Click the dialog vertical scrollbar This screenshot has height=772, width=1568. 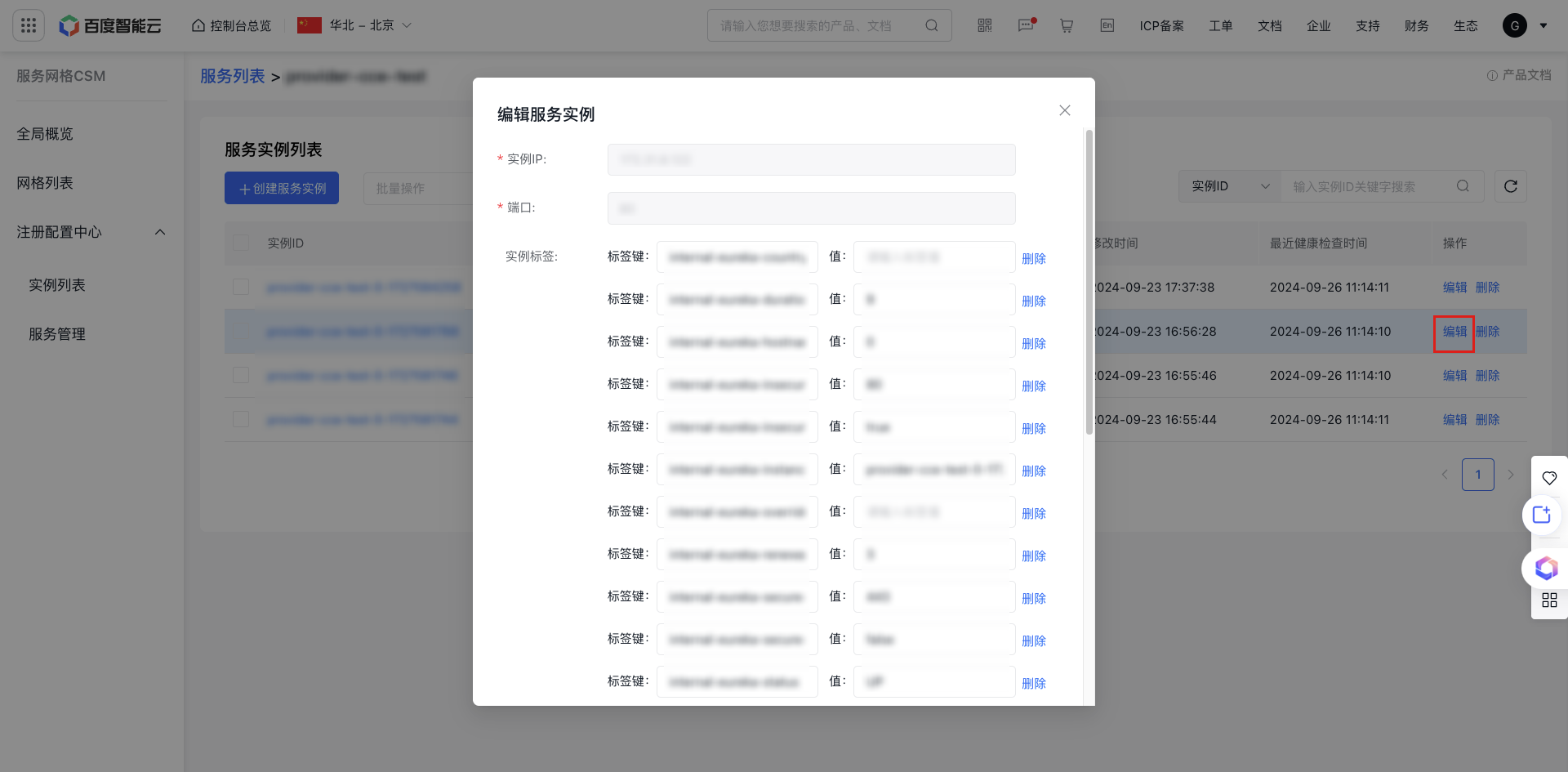click(x=1089, y=282)
